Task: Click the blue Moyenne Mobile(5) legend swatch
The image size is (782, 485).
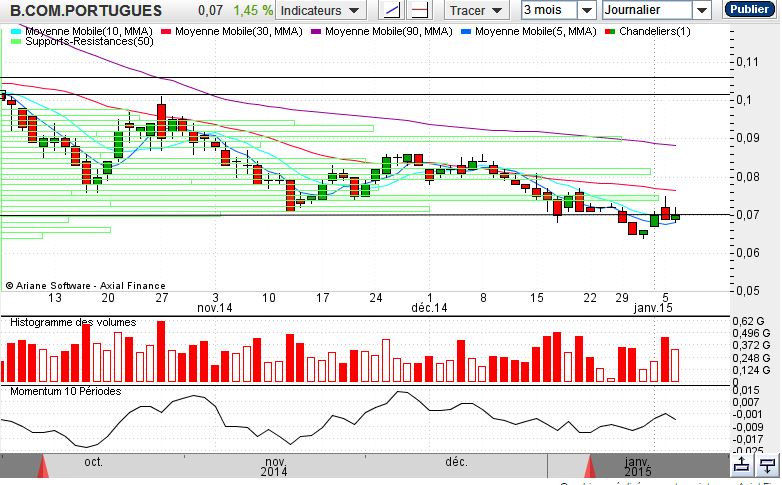Action: pyautogui.click(x=466, y=31)
